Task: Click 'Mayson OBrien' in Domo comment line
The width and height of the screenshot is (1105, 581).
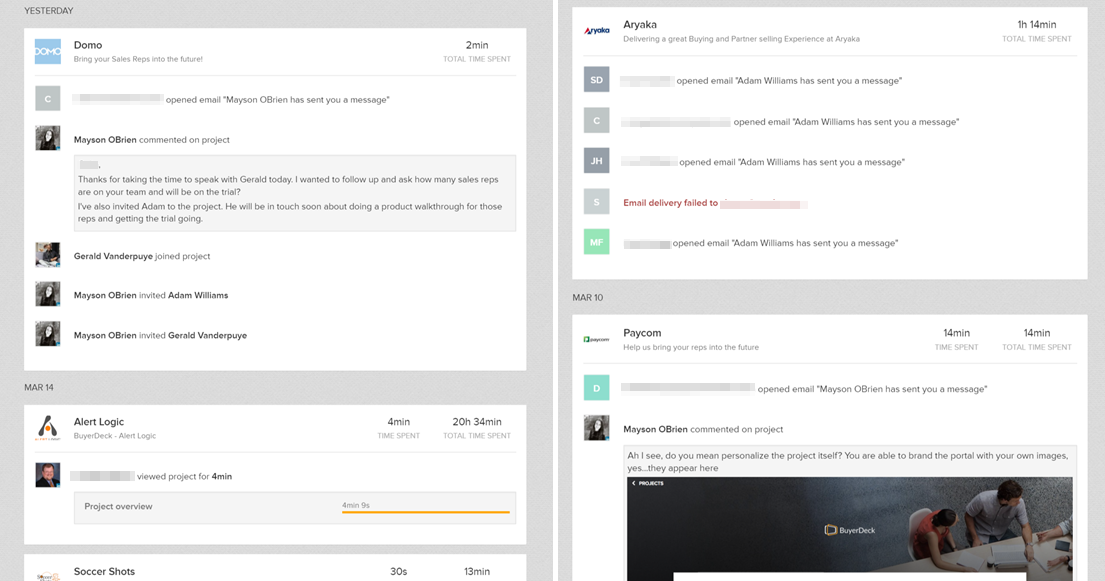Action: (105, 140)
